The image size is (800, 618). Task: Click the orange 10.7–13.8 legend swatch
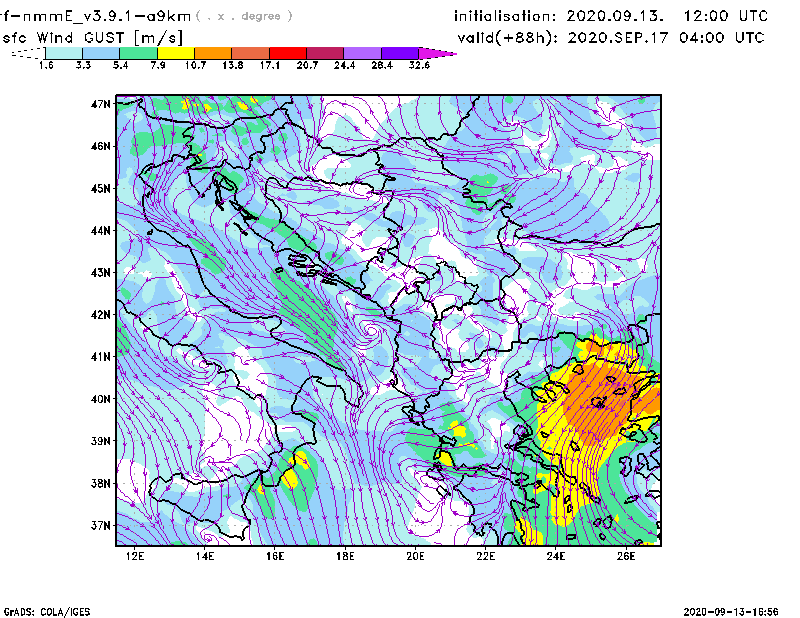[213, 53]
